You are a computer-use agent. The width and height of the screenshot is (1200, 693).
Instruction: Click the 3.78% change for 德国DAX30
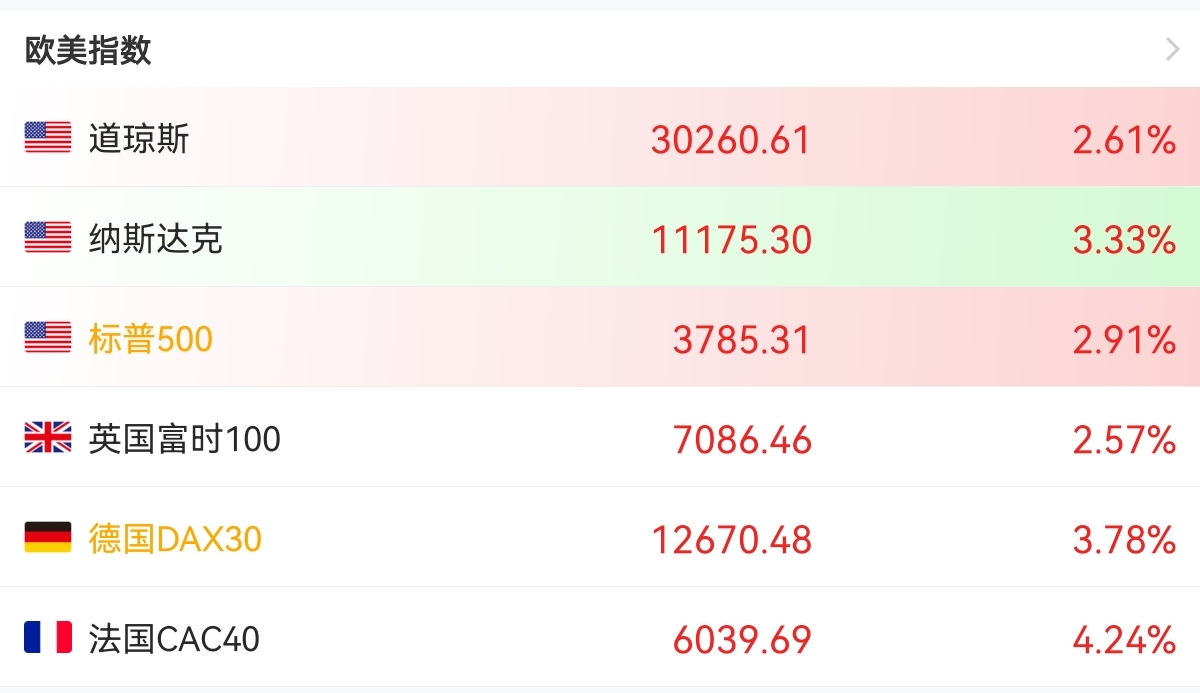1123,540
